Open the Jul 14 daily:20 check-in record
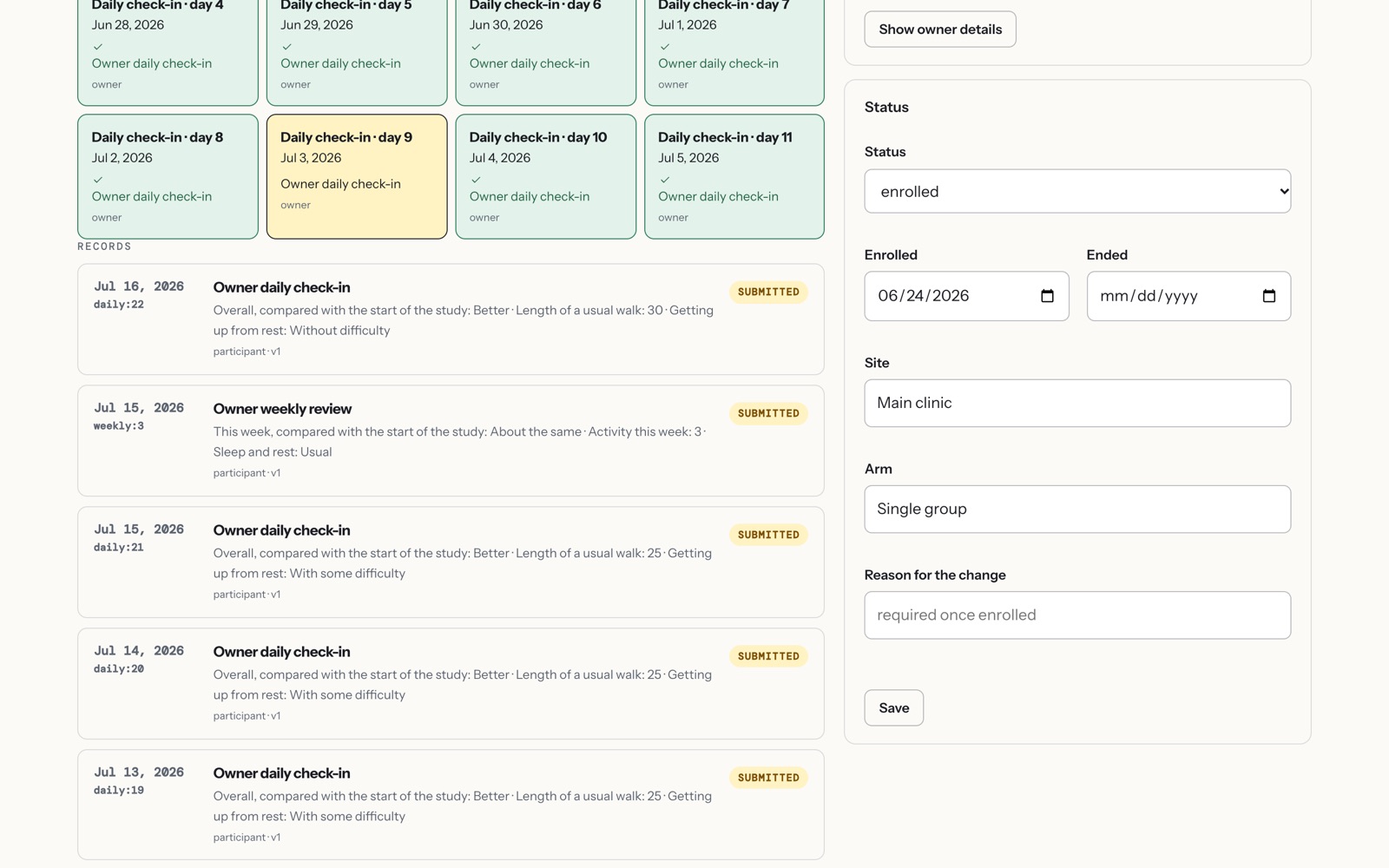The width and height of the screenshot is (1389, 868). tap(451, 684)
